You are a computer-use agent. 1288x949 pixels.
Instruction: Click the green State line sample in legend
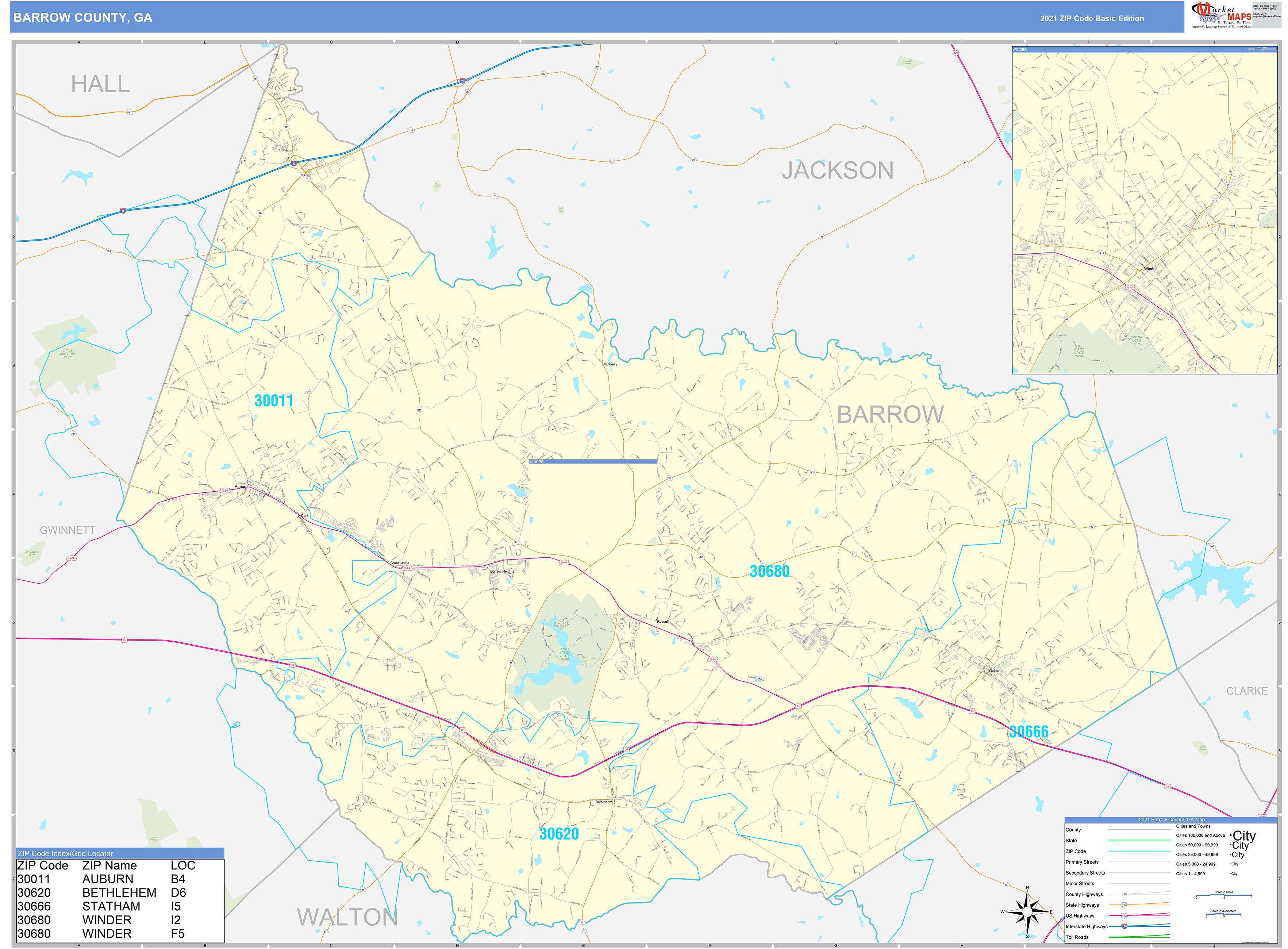[x=1139, y=841]
